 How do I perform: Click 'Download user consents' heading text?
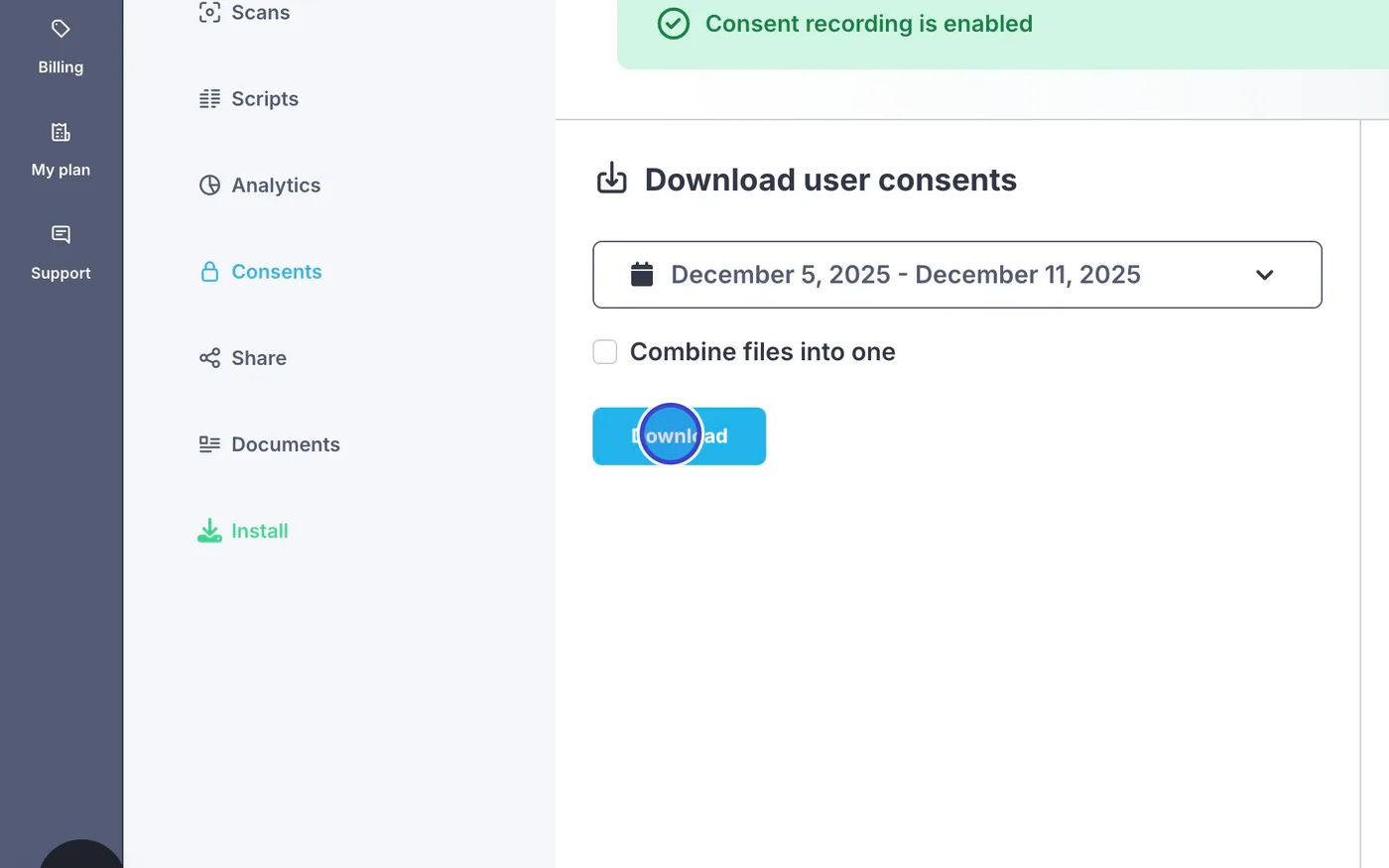830,180
